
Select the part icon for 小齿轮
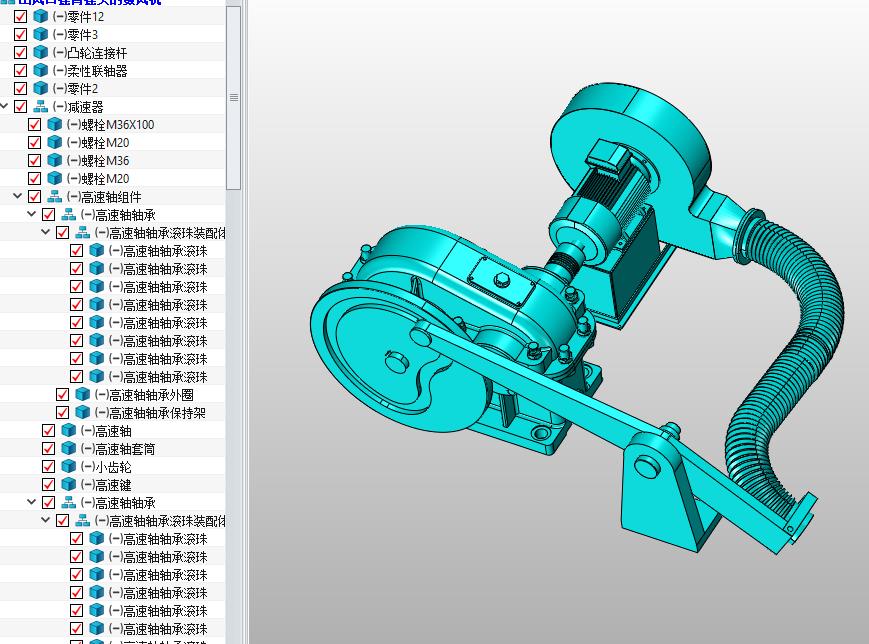[69, 467]
